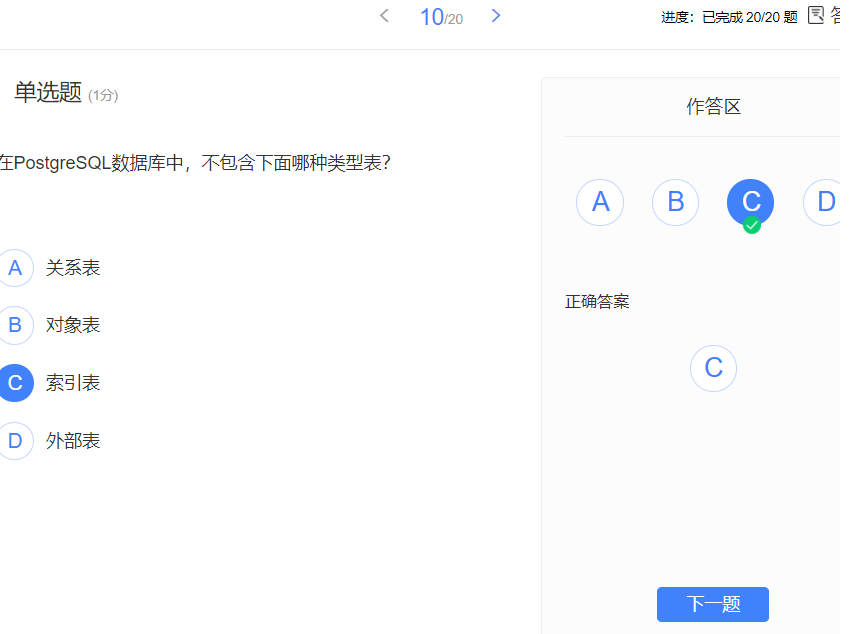Go to the next question arrow
This screenshot has width=863, height=634.
[x=496, y=15]
